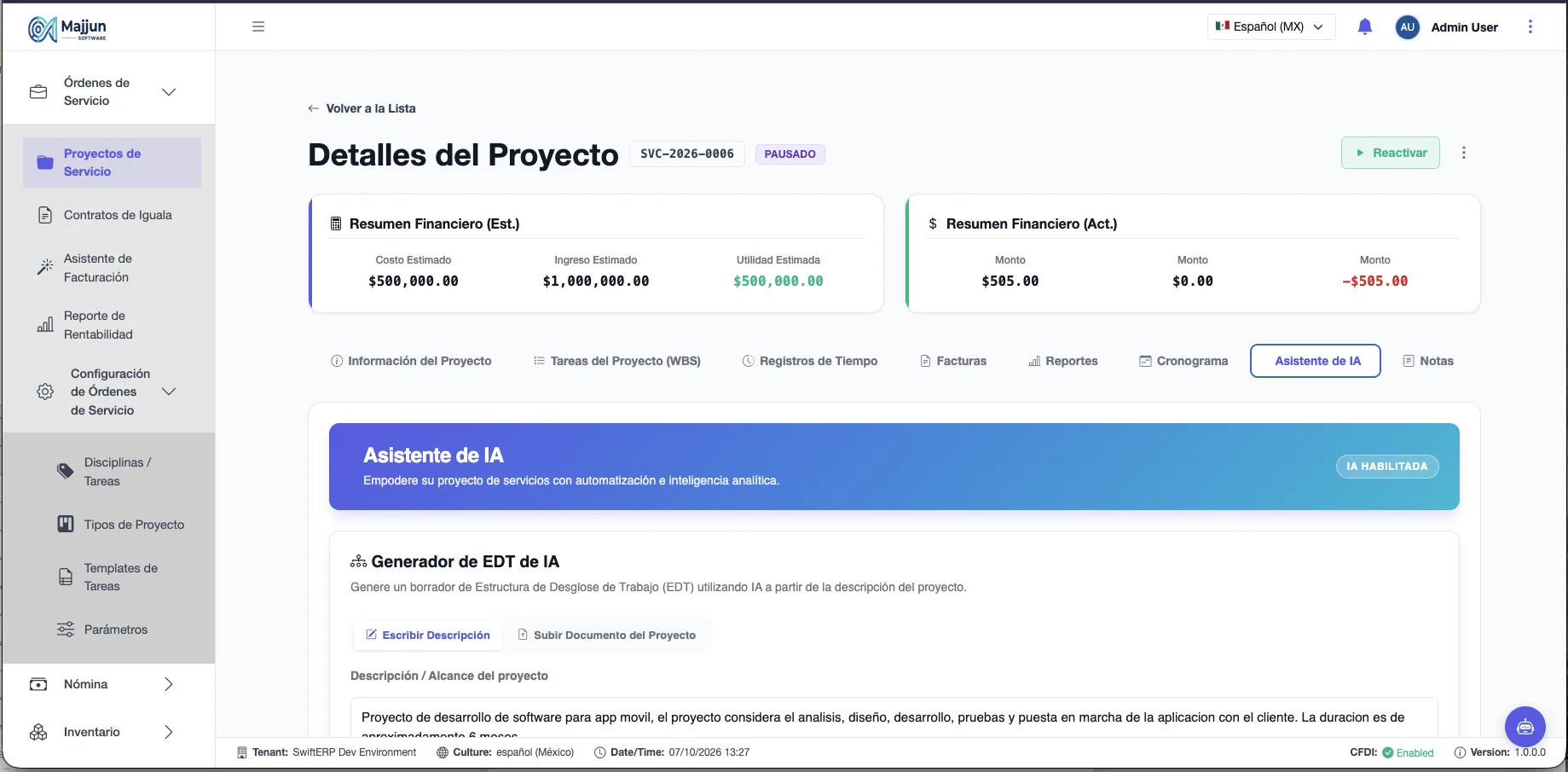The width and height of the screenshot is (1568, 772).
Task: Click the Majjun Software logo
Action: (68, 28)
